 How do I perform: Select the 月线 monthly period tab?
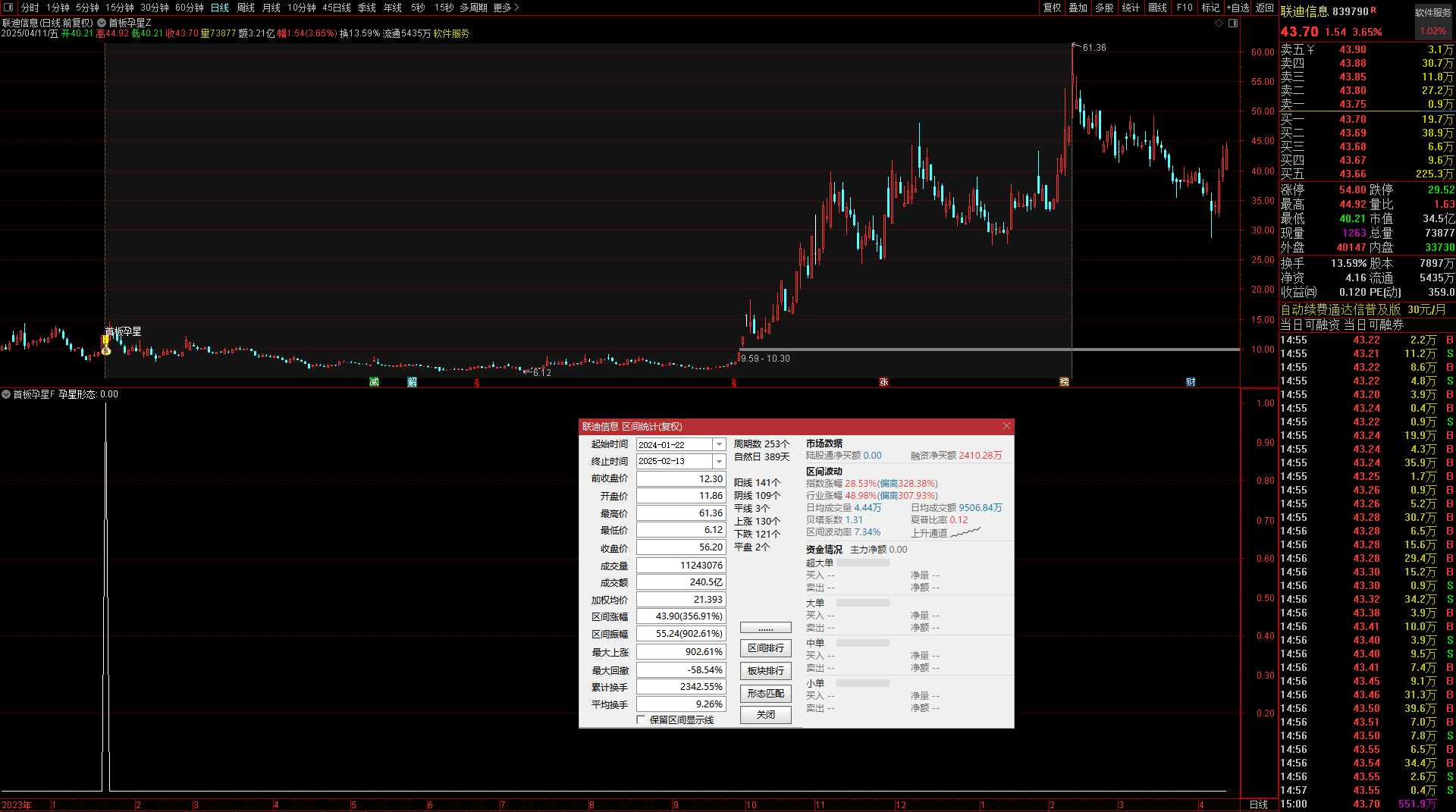coord(271,8)
